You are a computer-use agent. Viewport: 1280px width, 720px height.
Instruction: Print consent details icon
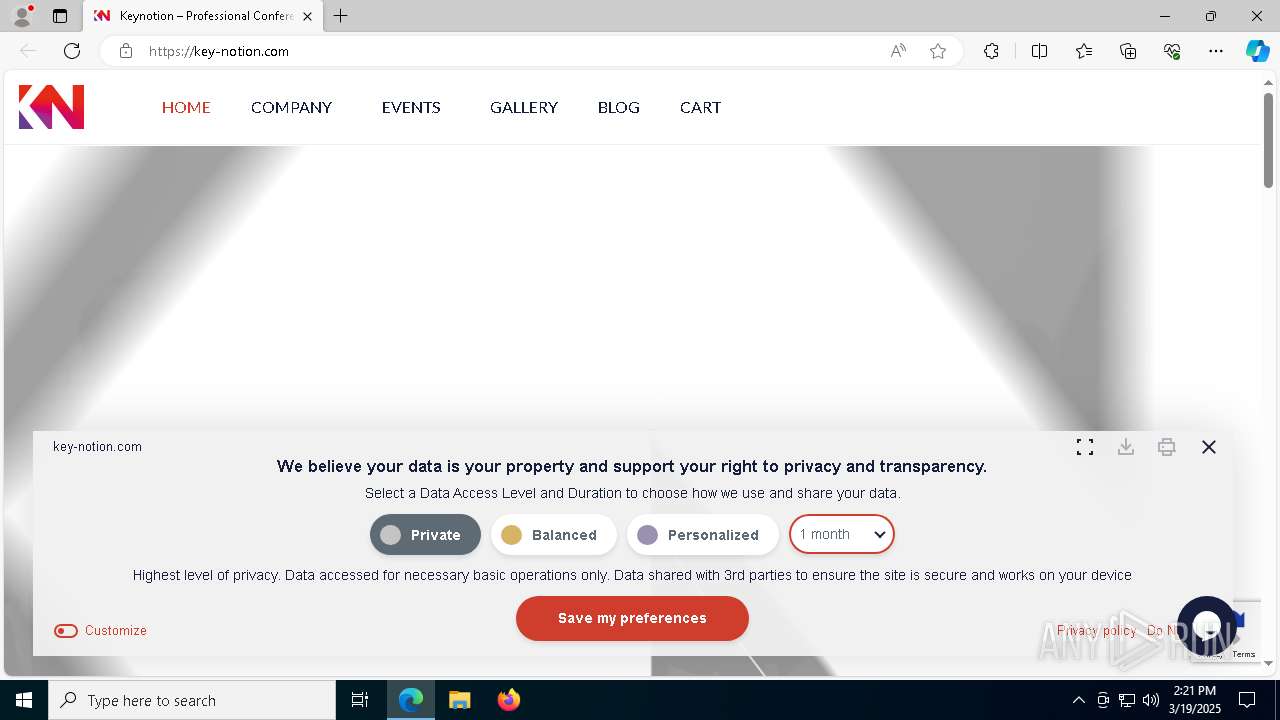(1167, 447)
